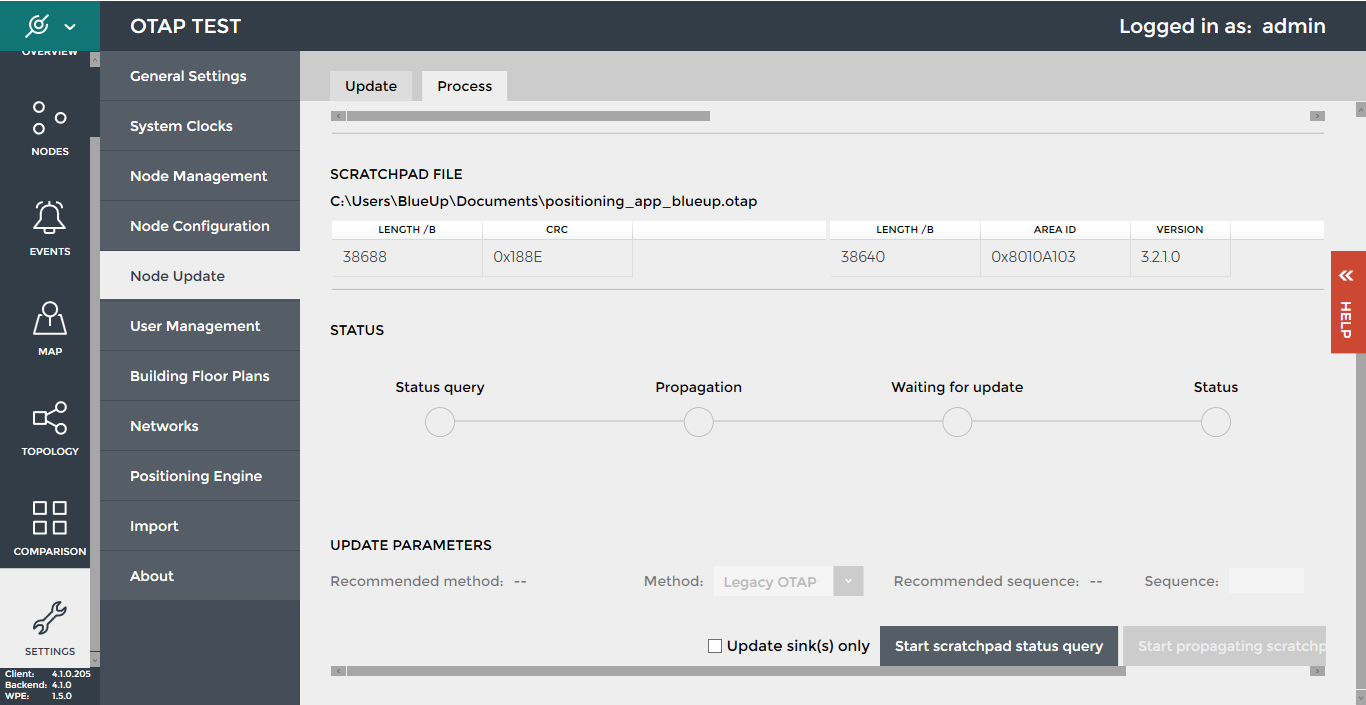The image size is (1366, 705).
Task: Click the Status query progress marker
Action: pos(440,422)
